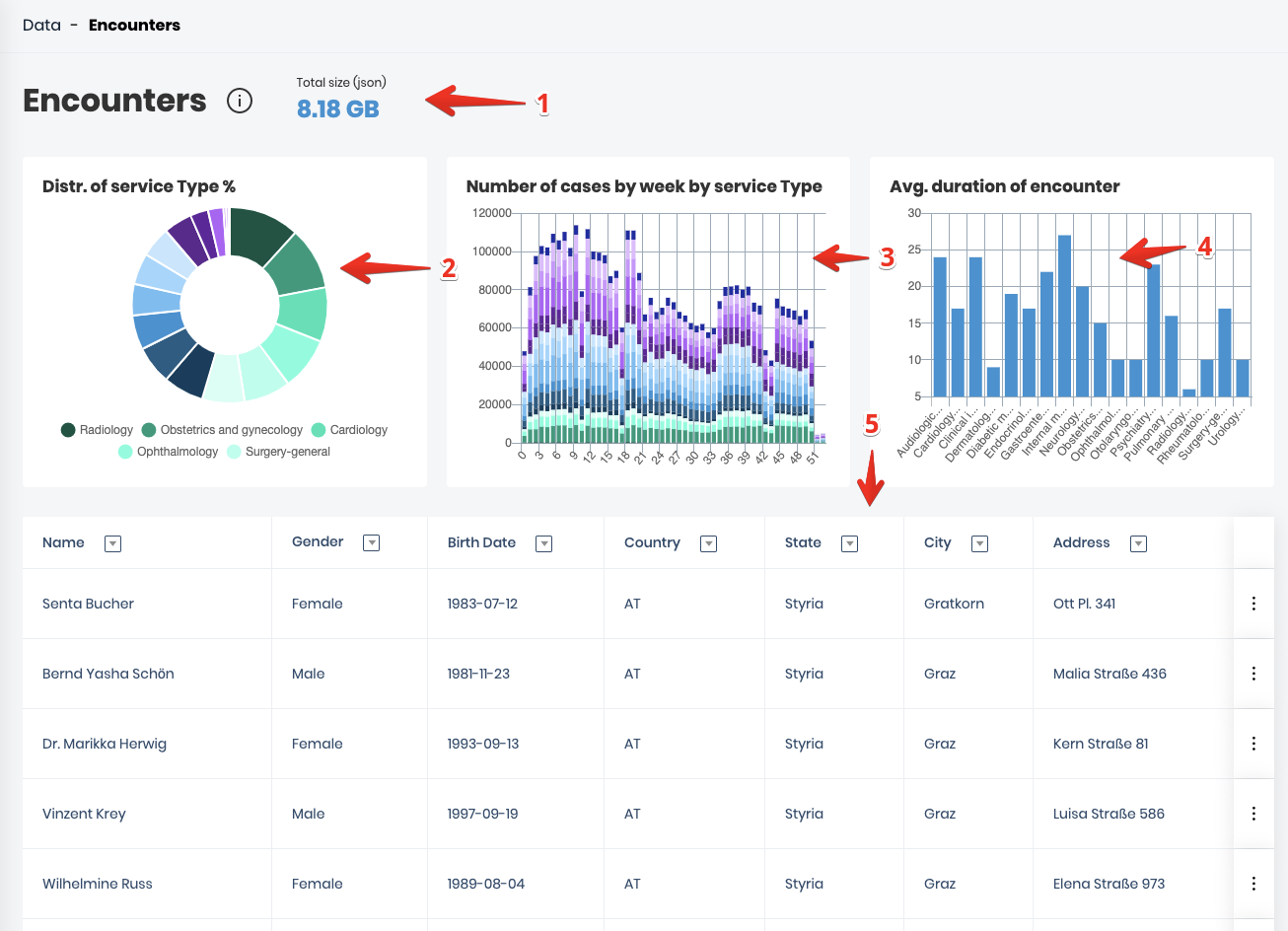This screenshot has height=931, width=1288.
Task: Click Avg. duration of encounter chart title
Action: [x=1004, y=186]
